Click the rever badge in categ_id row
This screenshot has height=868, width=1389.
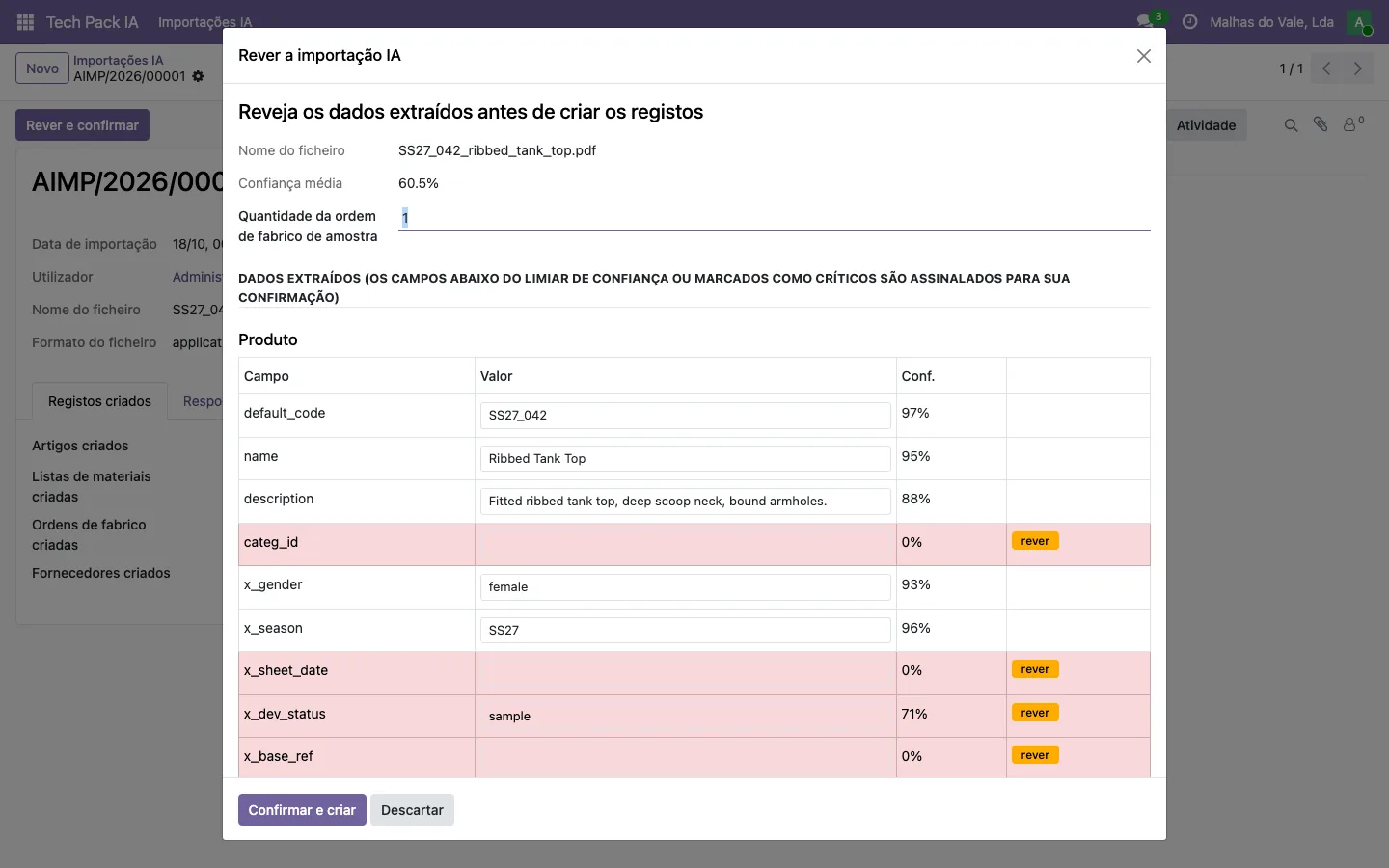(x=1035, y=541)
